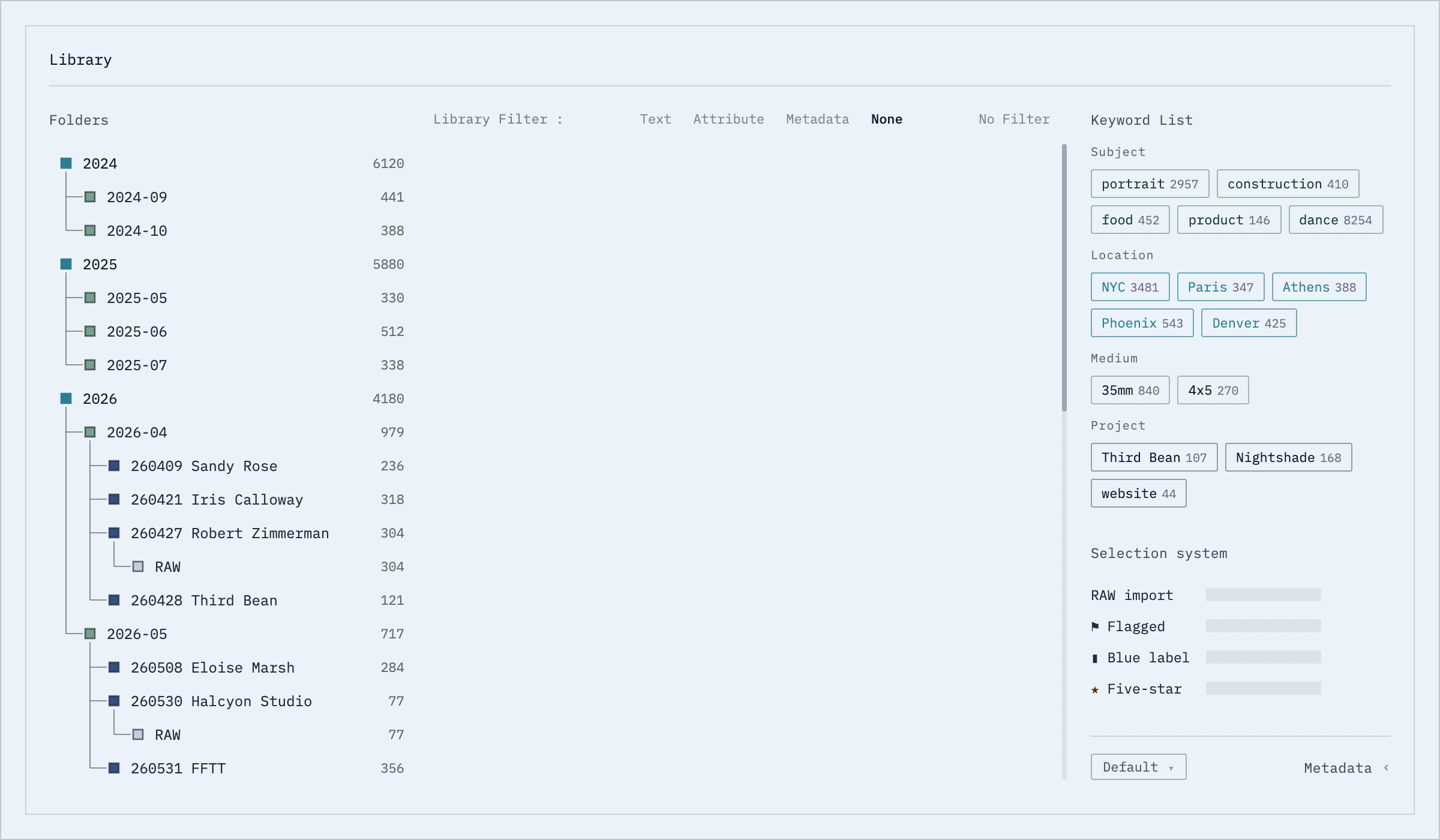Click the library grid vertical scrollbar
The height and width of the screenshot is (840, 1440).
coord(1064,278)
